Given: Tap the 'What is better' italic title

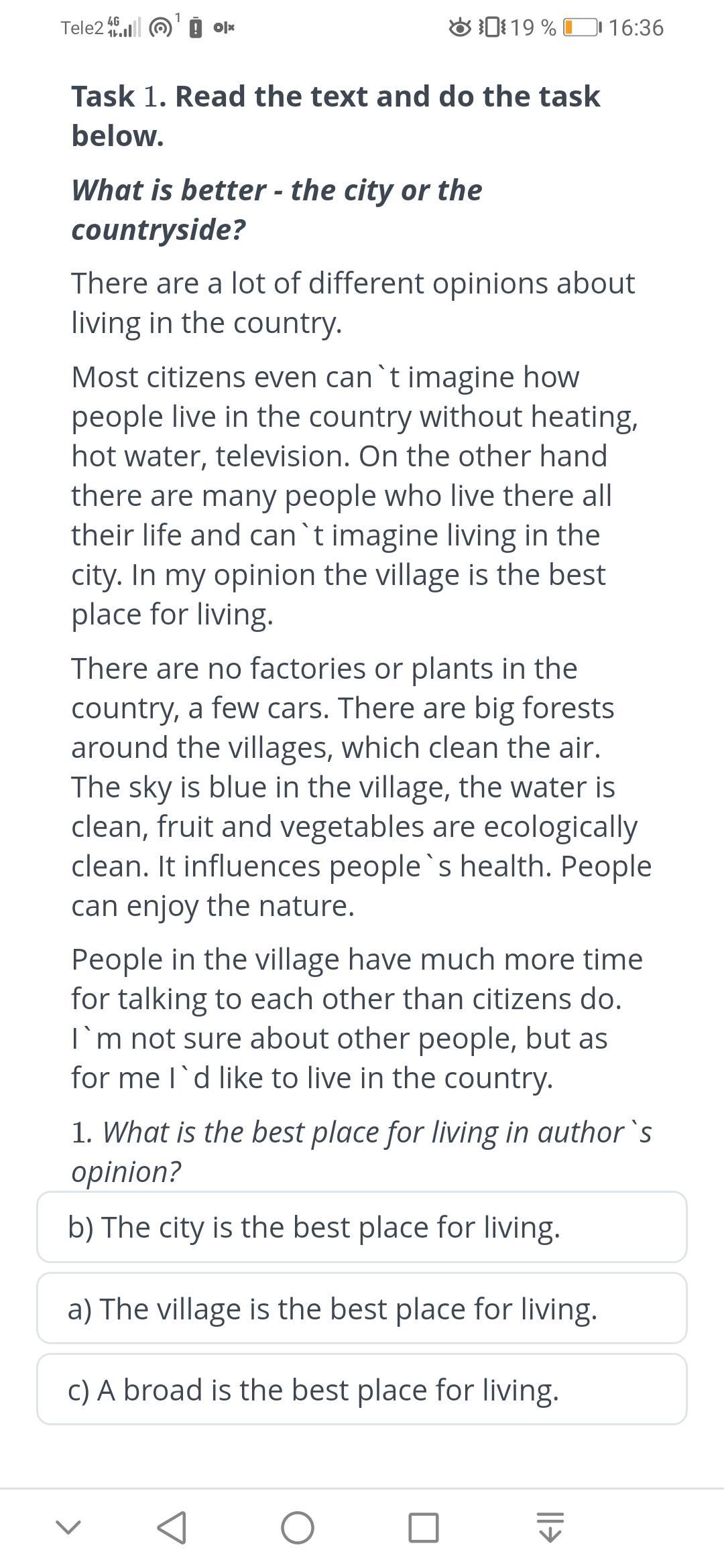Looking at the screenshot, I should pos(276,209).
